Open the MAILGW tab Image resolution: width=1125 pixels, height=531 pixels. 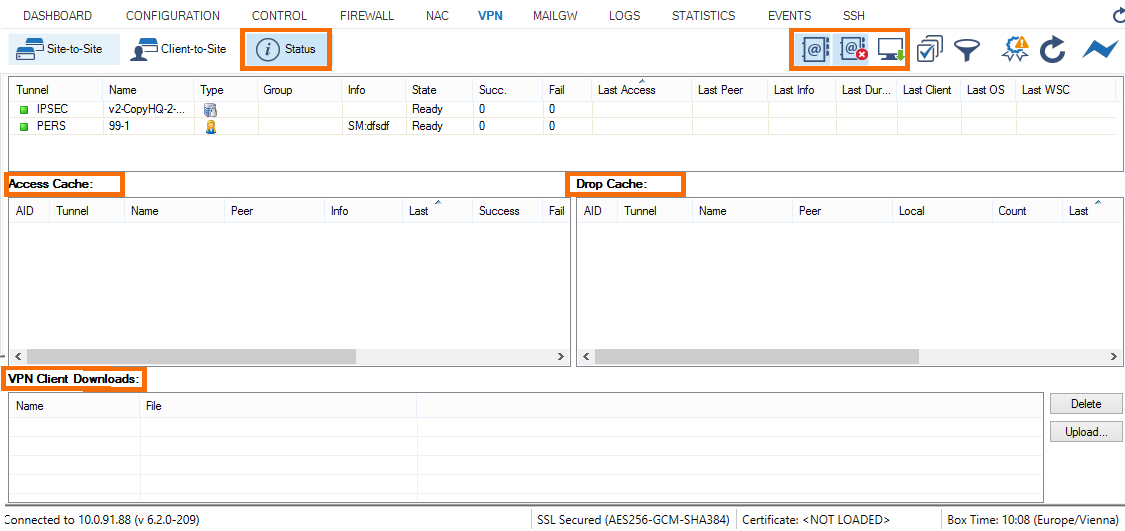coord(555,16)
